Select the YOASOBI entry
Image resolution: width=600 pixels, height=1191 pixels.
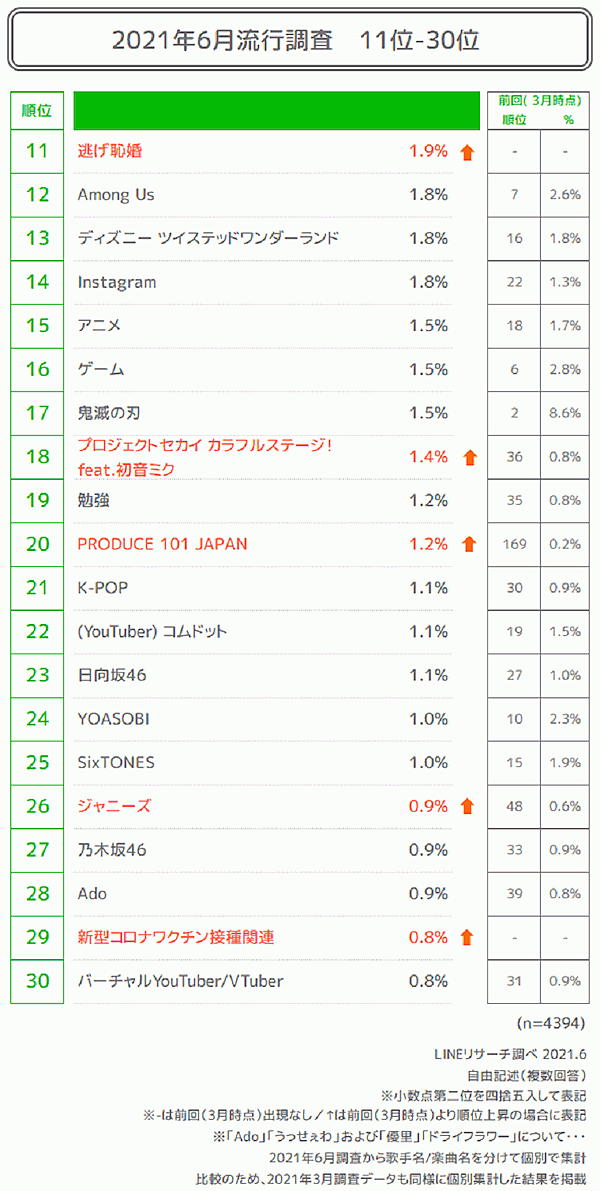tap(114, 719)
